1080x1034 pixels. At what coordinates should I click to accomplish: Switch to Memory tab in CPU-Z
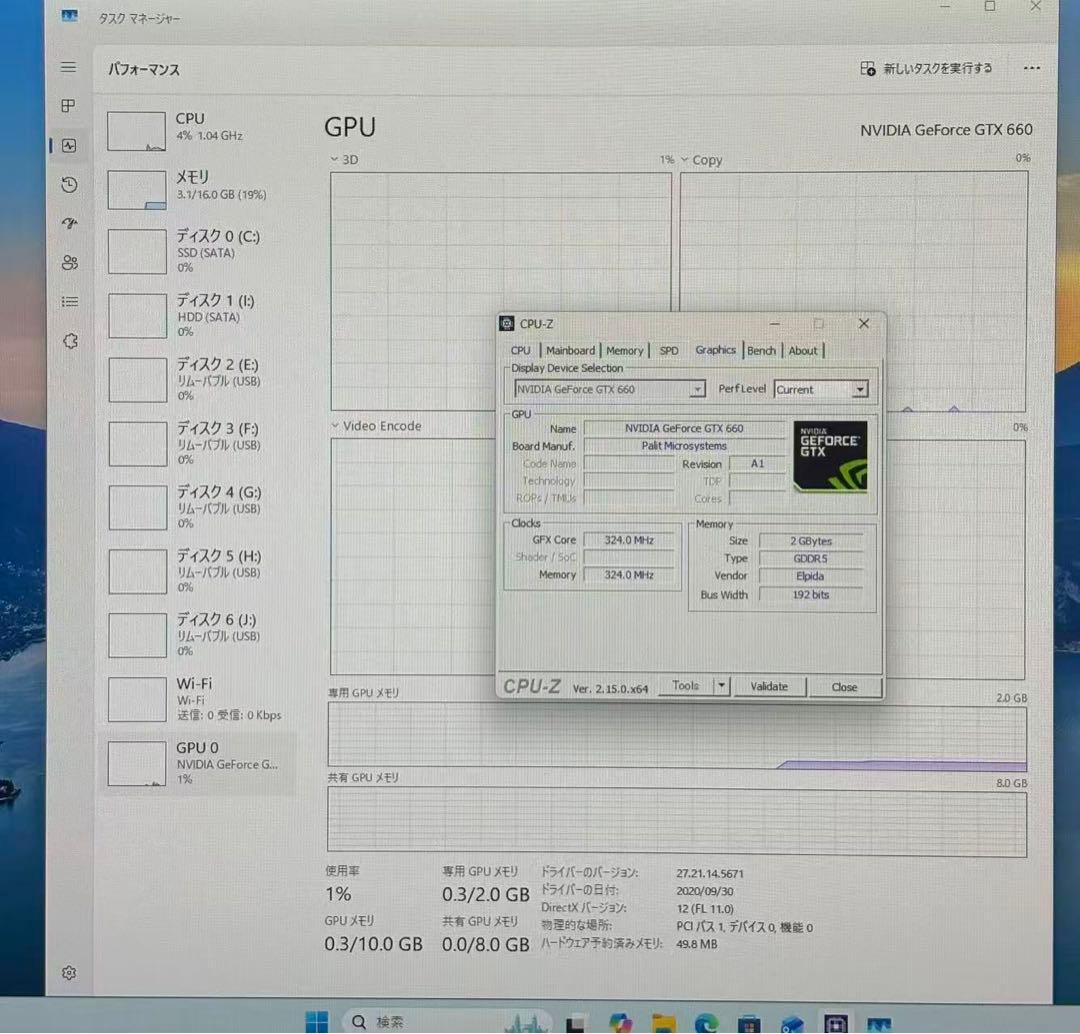pos(625,350)
